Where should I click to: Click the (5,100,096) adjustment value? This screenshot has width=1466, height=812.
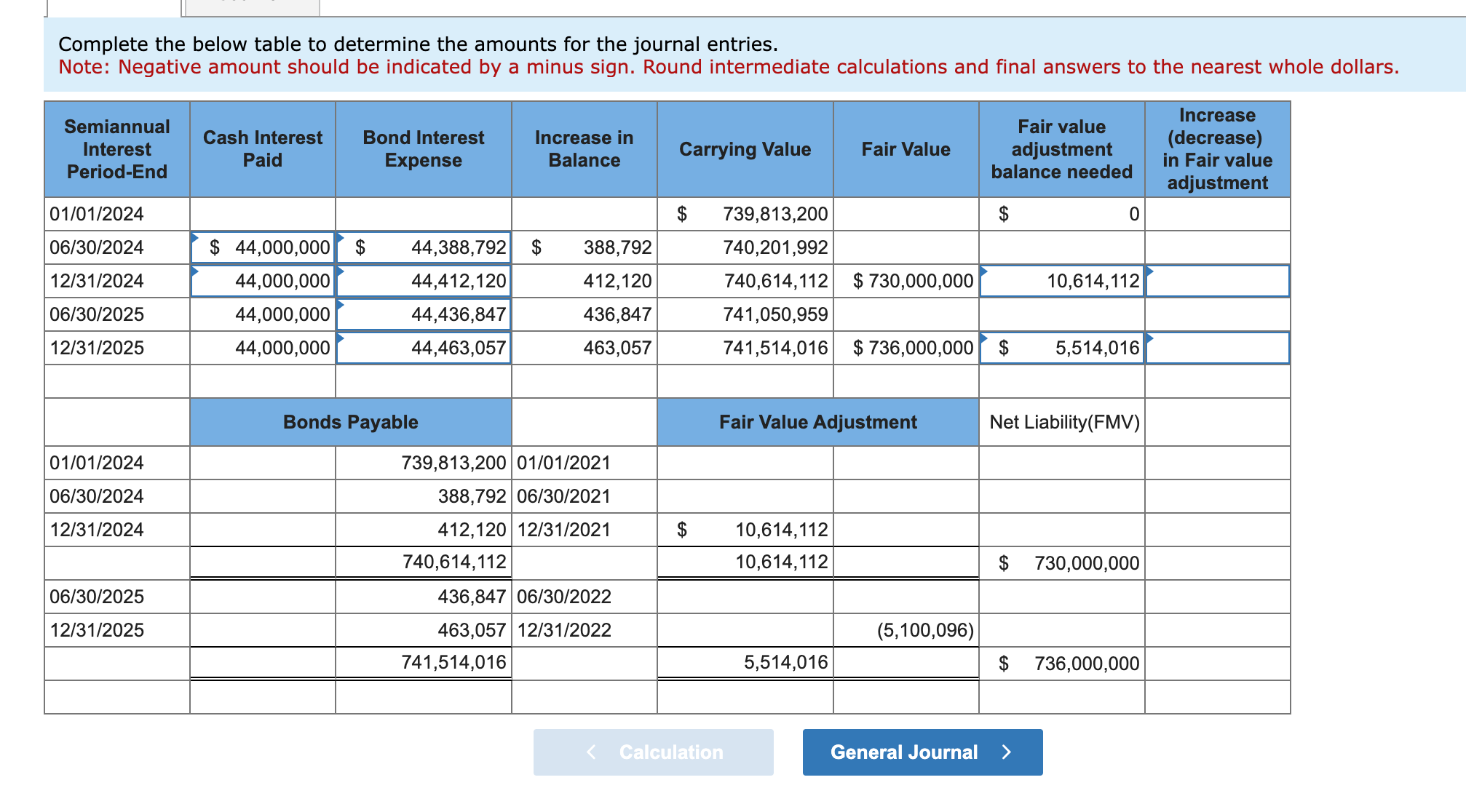[x=906, y=630]
